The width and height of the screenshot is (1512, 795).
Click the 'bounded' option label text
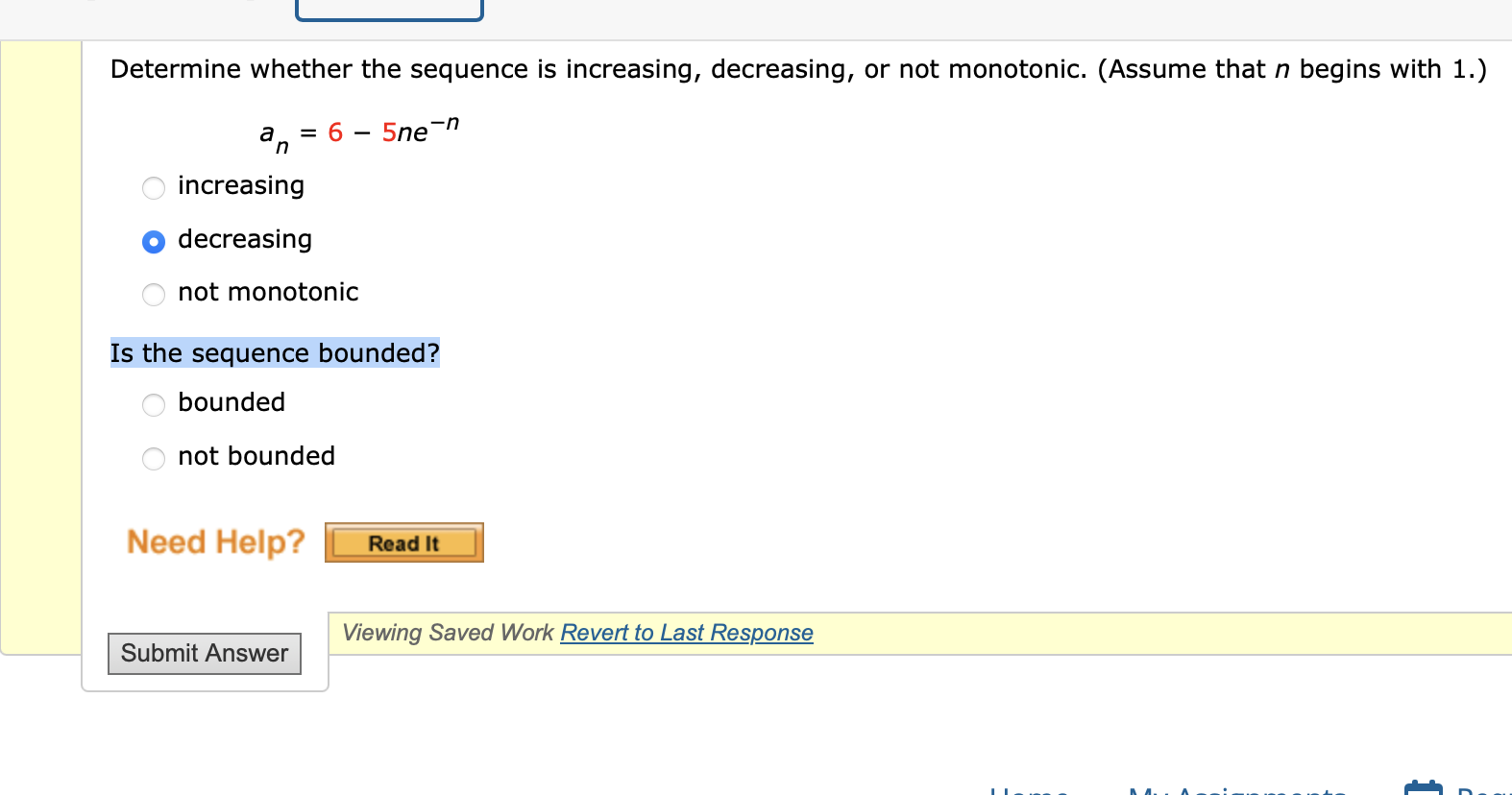232,402
